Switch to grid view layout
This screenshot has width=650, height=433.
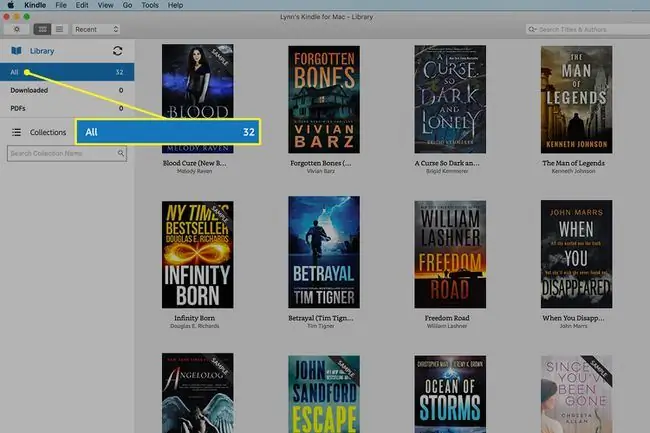[x=42, y=29]
